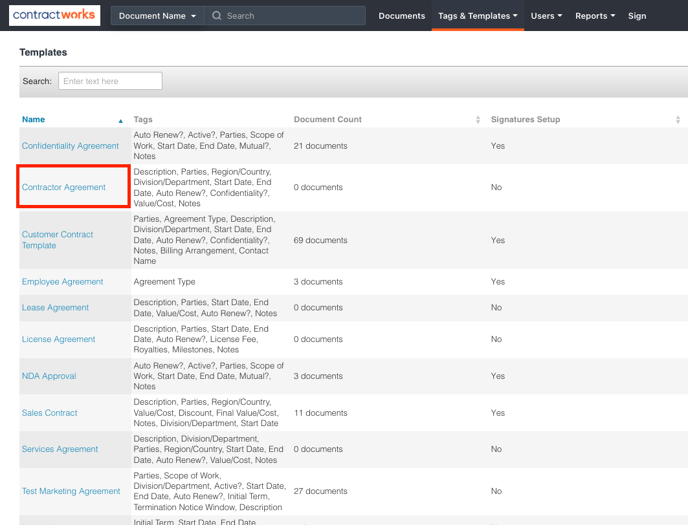Click the Signatures Setup column header
Image resolution: width=688 pixels, height=525 pixels.
[525, 119]
